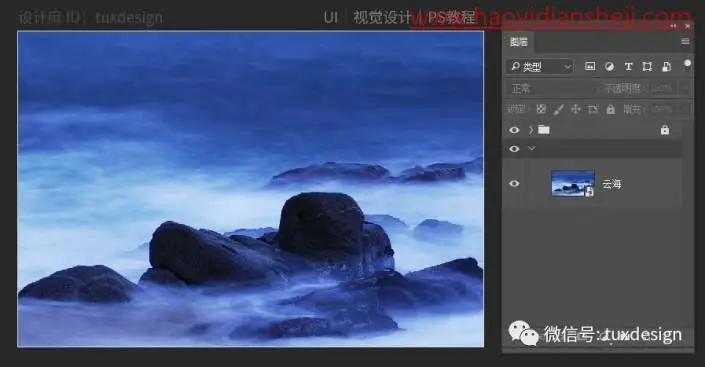Switch to the 图层 (Layers) tab
Image resolution: width=705 pixels, height=367 pixels.
518,42
